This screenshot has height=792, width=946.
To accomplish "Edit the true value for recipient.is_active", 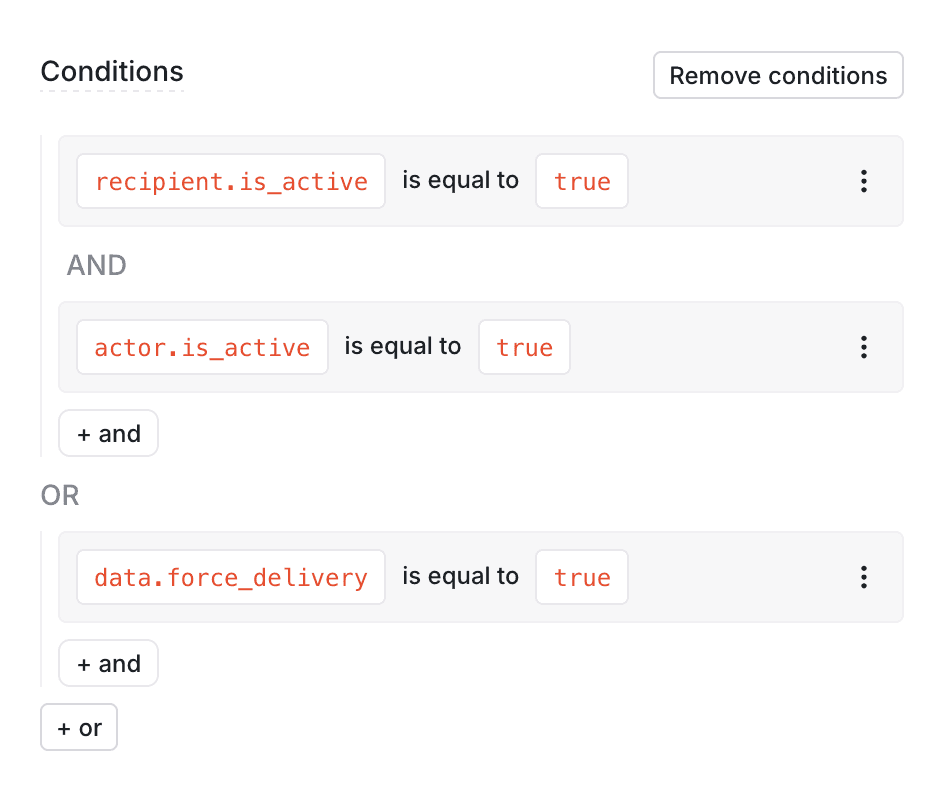I will click(581, 181).
